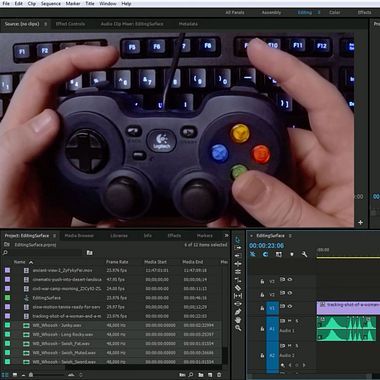380x380 pixels.
Task: Select the Track Select Backward tool
Action: click(x=238, y=256)
